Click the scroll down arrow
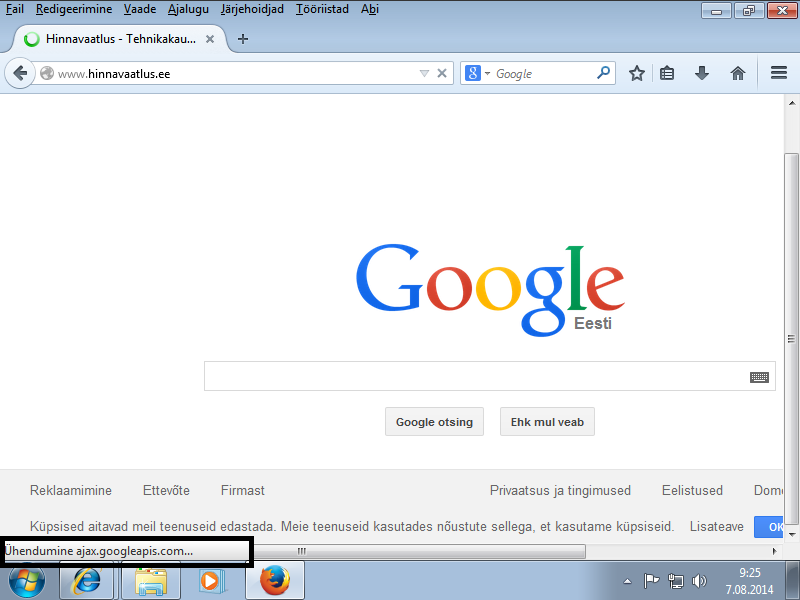Screen dimensions: 800x600 tap(791, 535)
